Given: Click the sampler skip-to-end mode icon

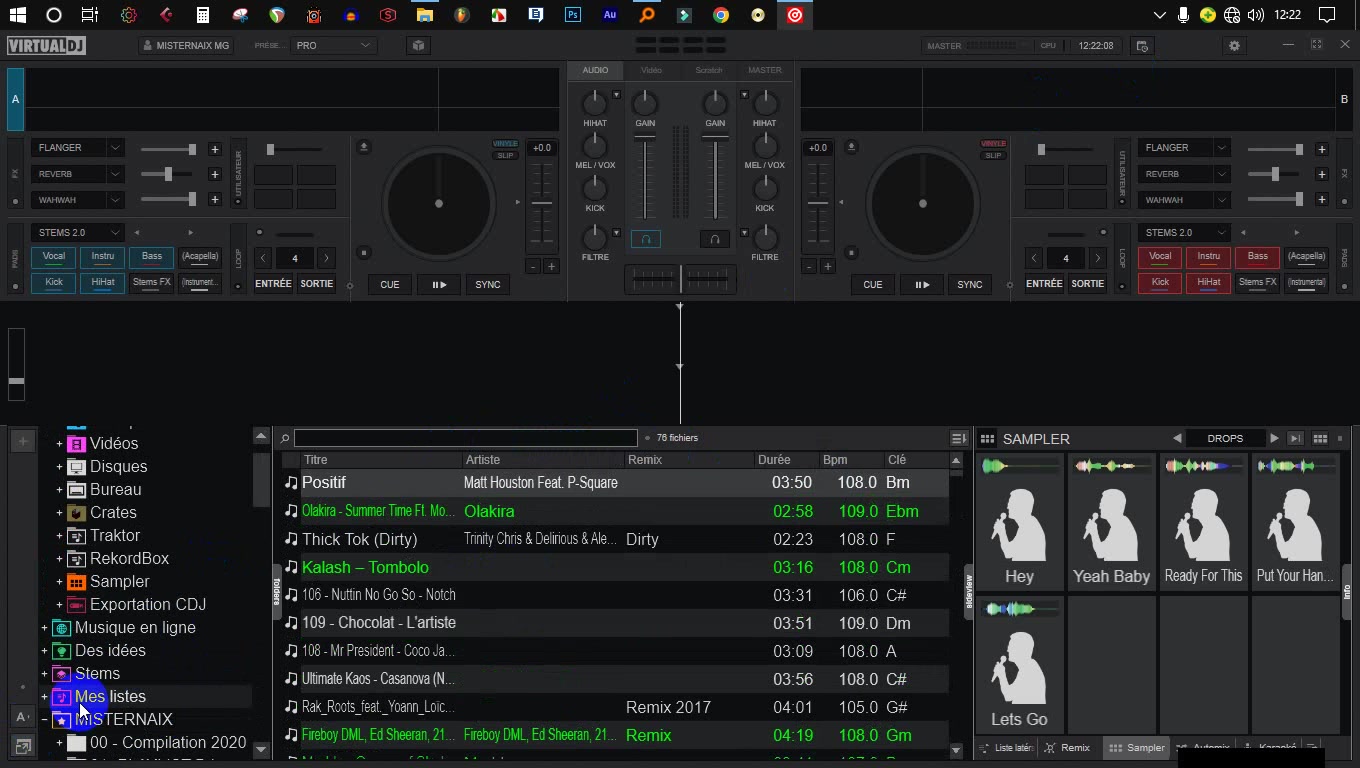Looking at the screenshot, I should [x=1295, y=438].
